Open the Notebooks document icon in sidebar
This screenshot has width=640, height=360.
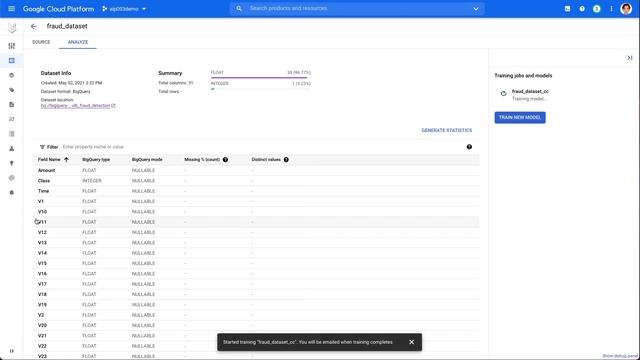(12, 104)
